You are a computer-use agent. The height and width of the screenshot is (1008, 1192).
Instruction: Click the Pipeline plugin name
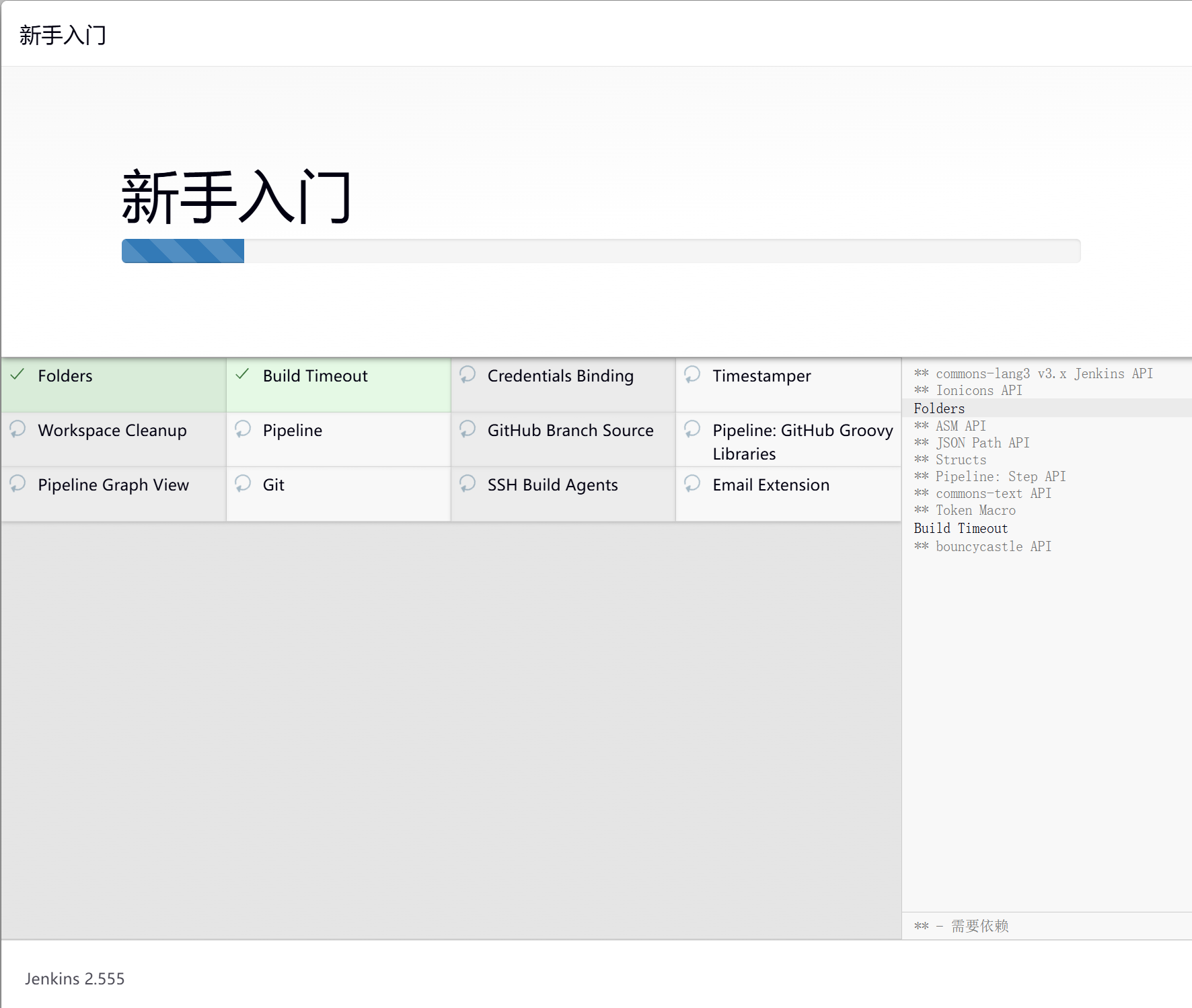(293, 431)
